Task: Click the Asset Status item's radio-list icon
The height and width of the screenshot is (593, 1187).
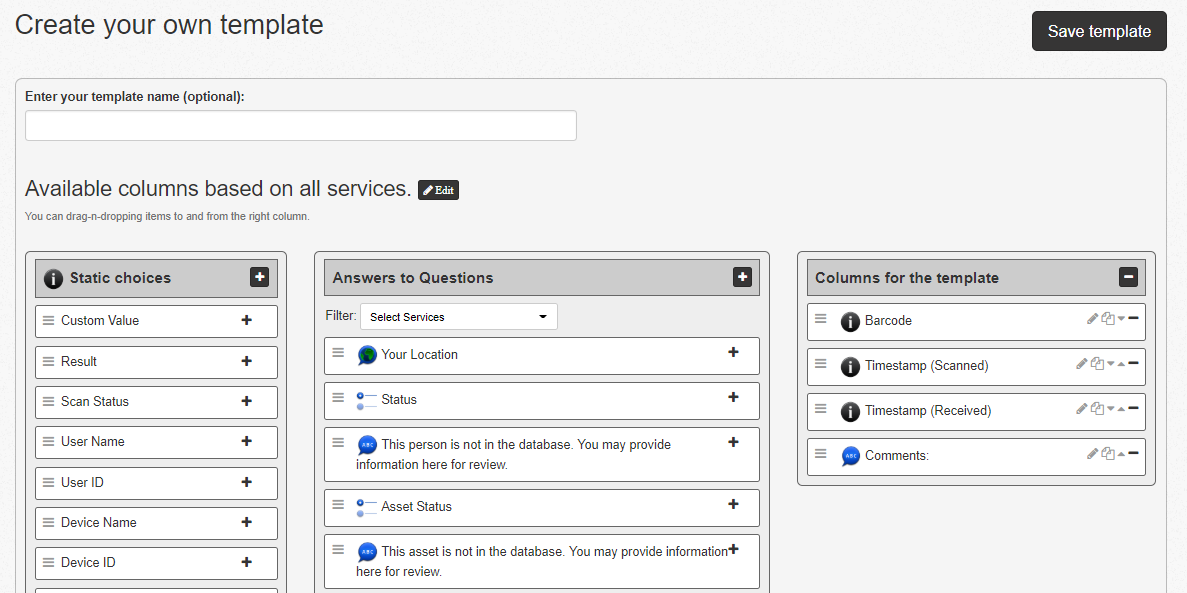Action: click(x=366, y=507)
